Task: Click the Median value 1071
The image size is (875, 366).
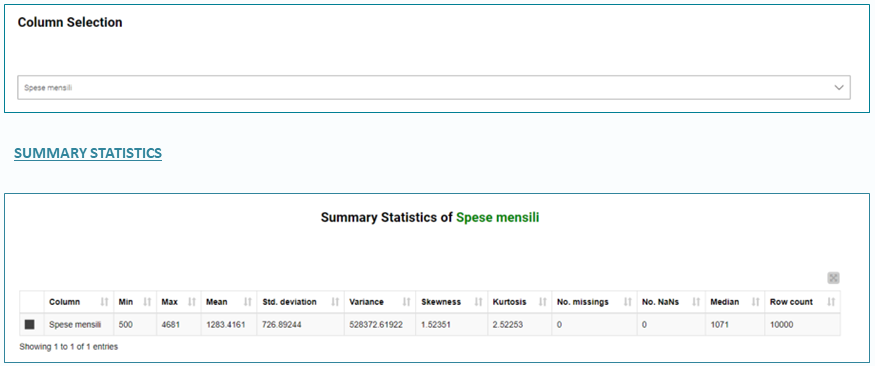Action: coord(719,324)
